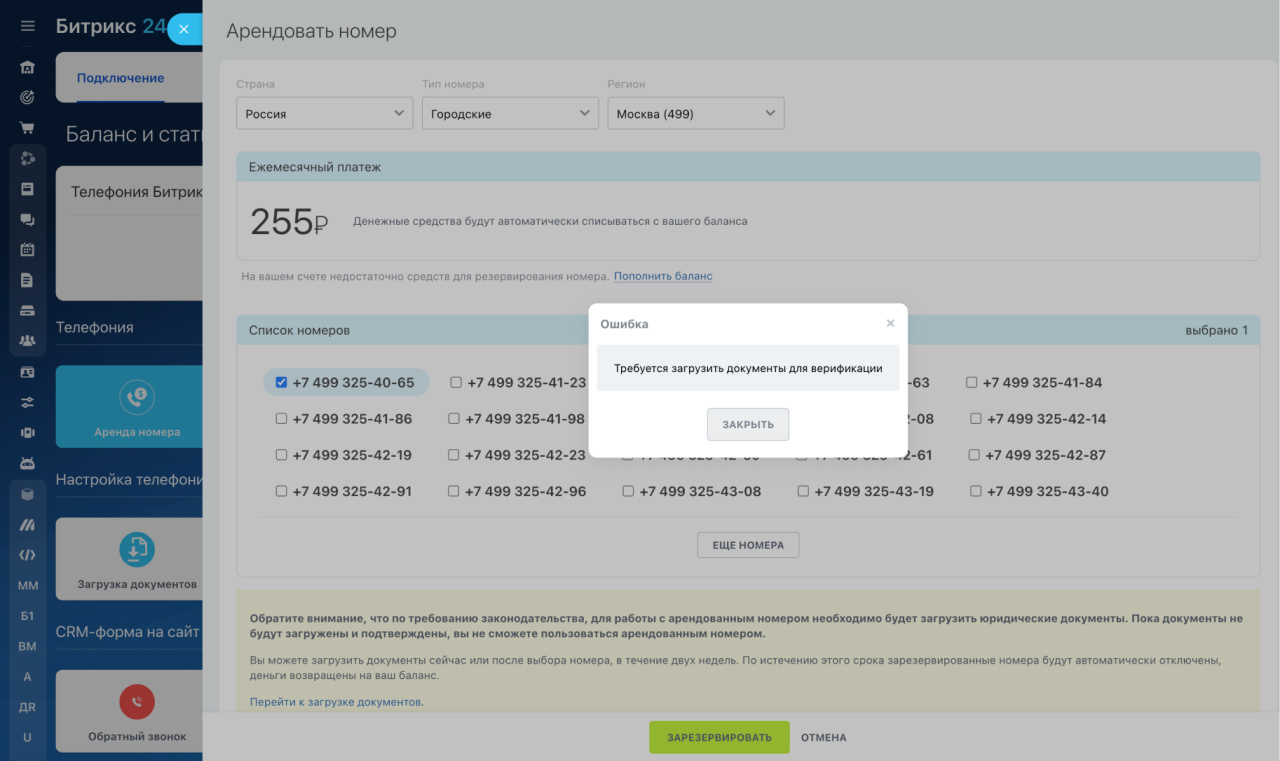Open the Страна dropdown showing Россия

(x=325, y=113)
